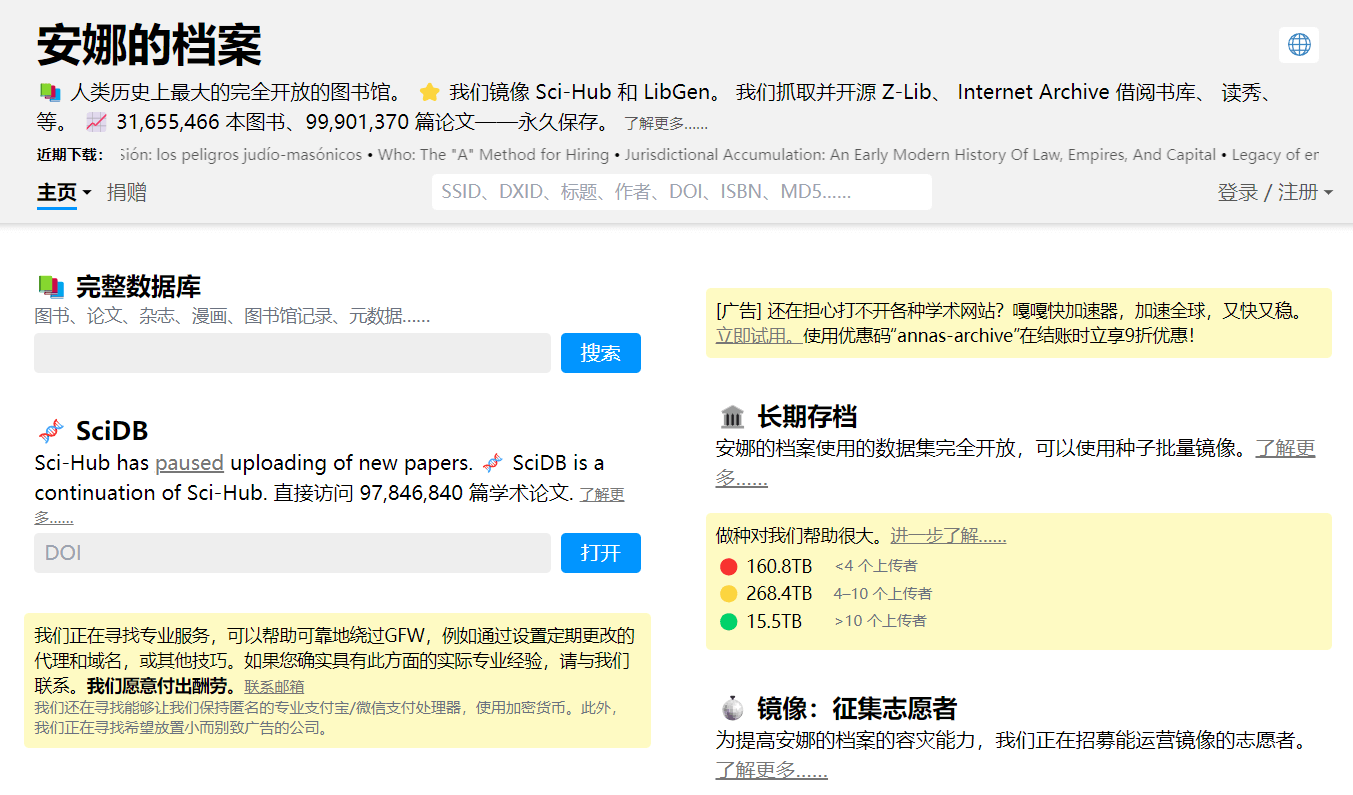Click the 安娜的档案 site title
This screenshot has height=795, width=1353.
[x=149, y=45]
